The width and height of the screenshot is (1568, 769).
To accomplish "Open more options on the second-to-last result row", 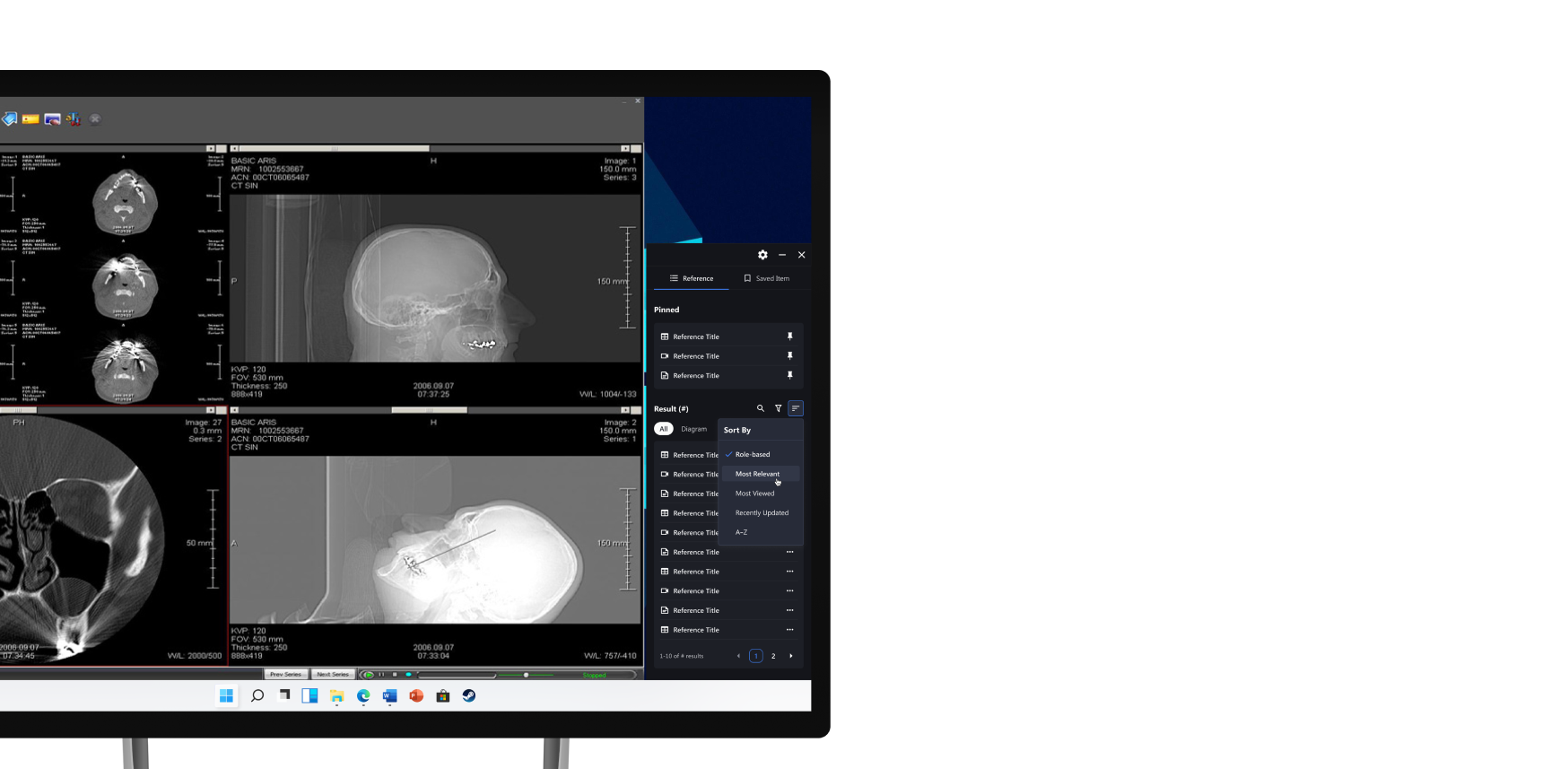I will [789, 610].
